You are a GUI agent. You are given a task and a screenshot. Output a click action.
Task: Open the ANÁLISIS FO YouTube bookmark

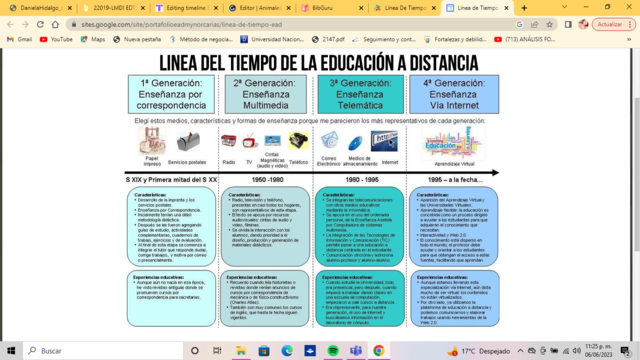[x=524, y=40]
